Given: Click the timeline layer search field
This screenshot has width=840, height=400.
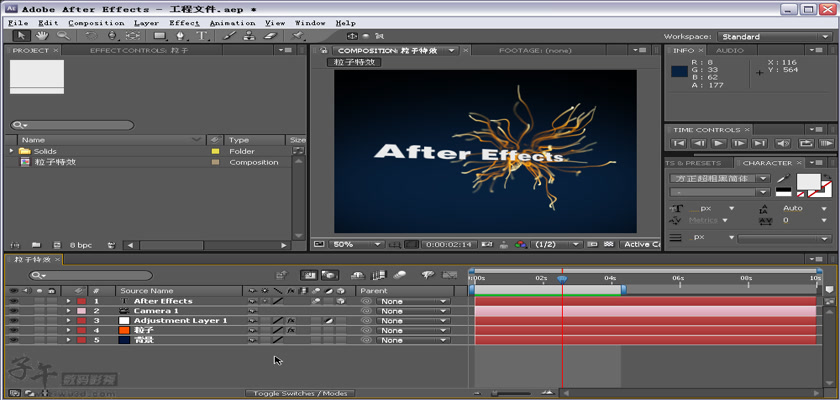Looking at the screenshot, I should tap(91, 276).
